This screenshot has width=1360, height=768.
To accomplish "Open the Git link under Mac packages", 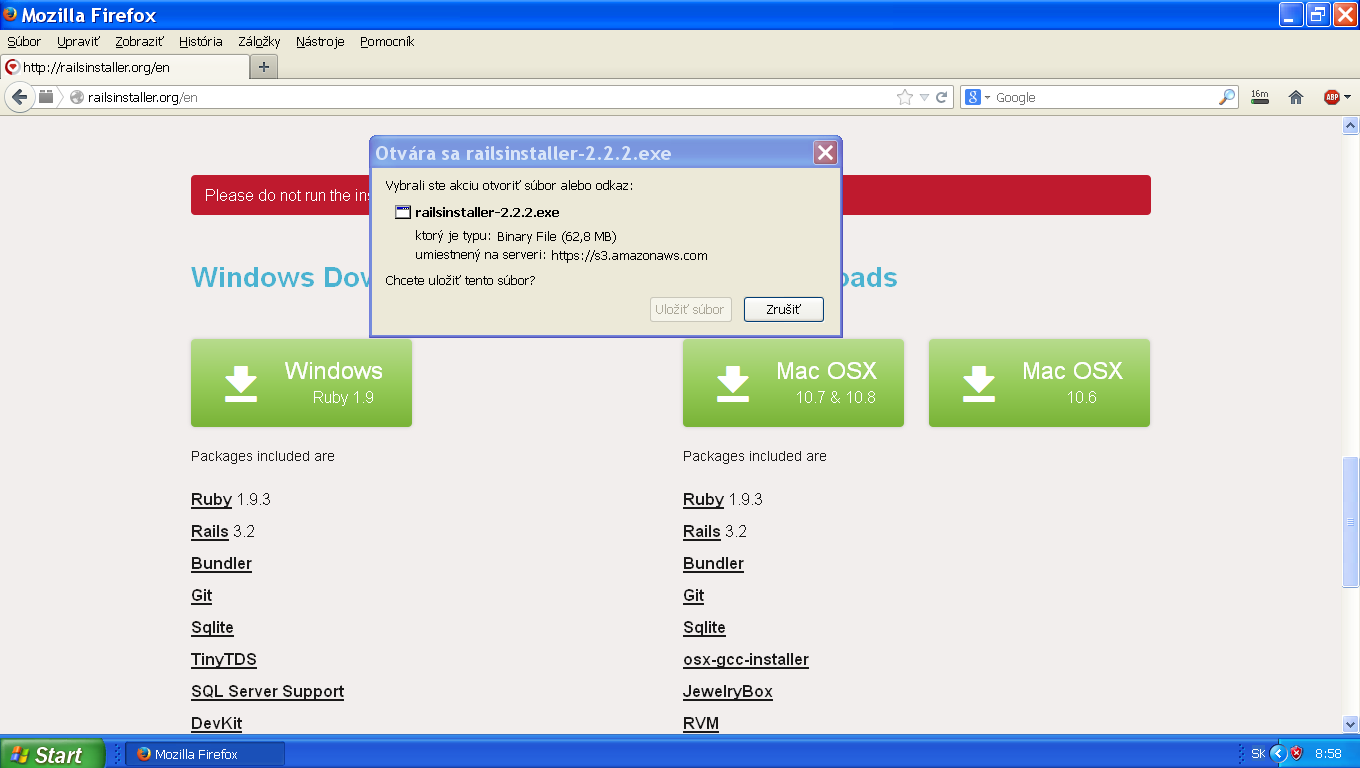I will 694,595.
